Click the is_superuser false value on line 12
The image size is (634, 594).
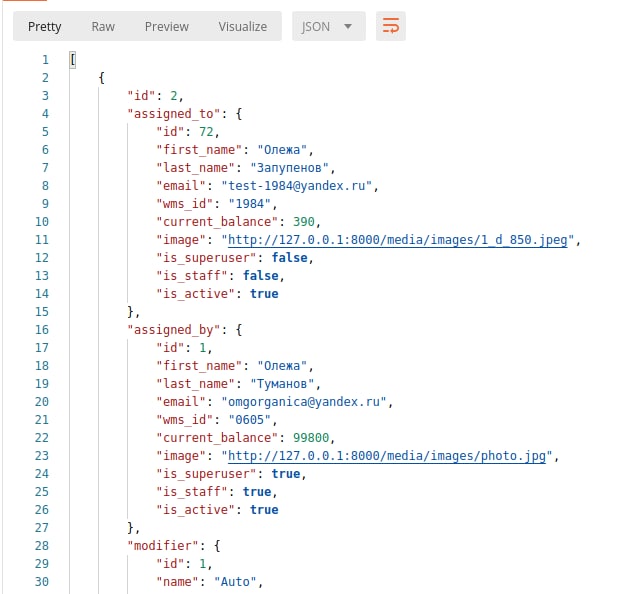tap(290, 258)
